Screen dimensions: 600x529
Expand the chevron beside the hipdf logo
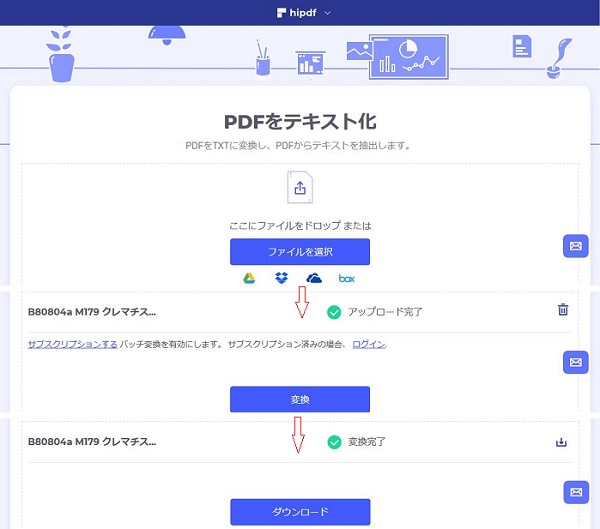pyautogui.click(x=328, y=13)
